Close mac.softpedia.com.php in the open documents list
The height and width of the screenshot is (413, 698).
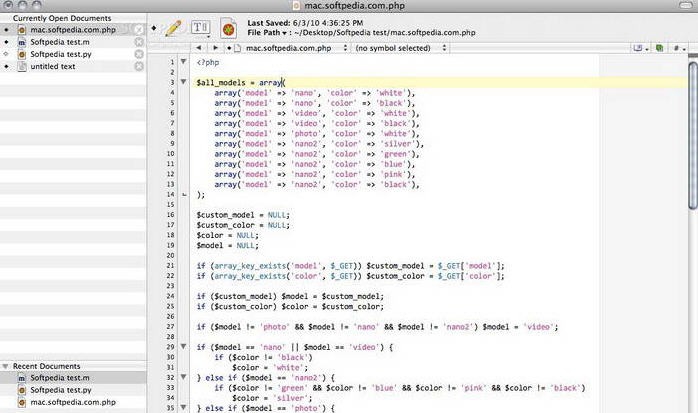139,30
